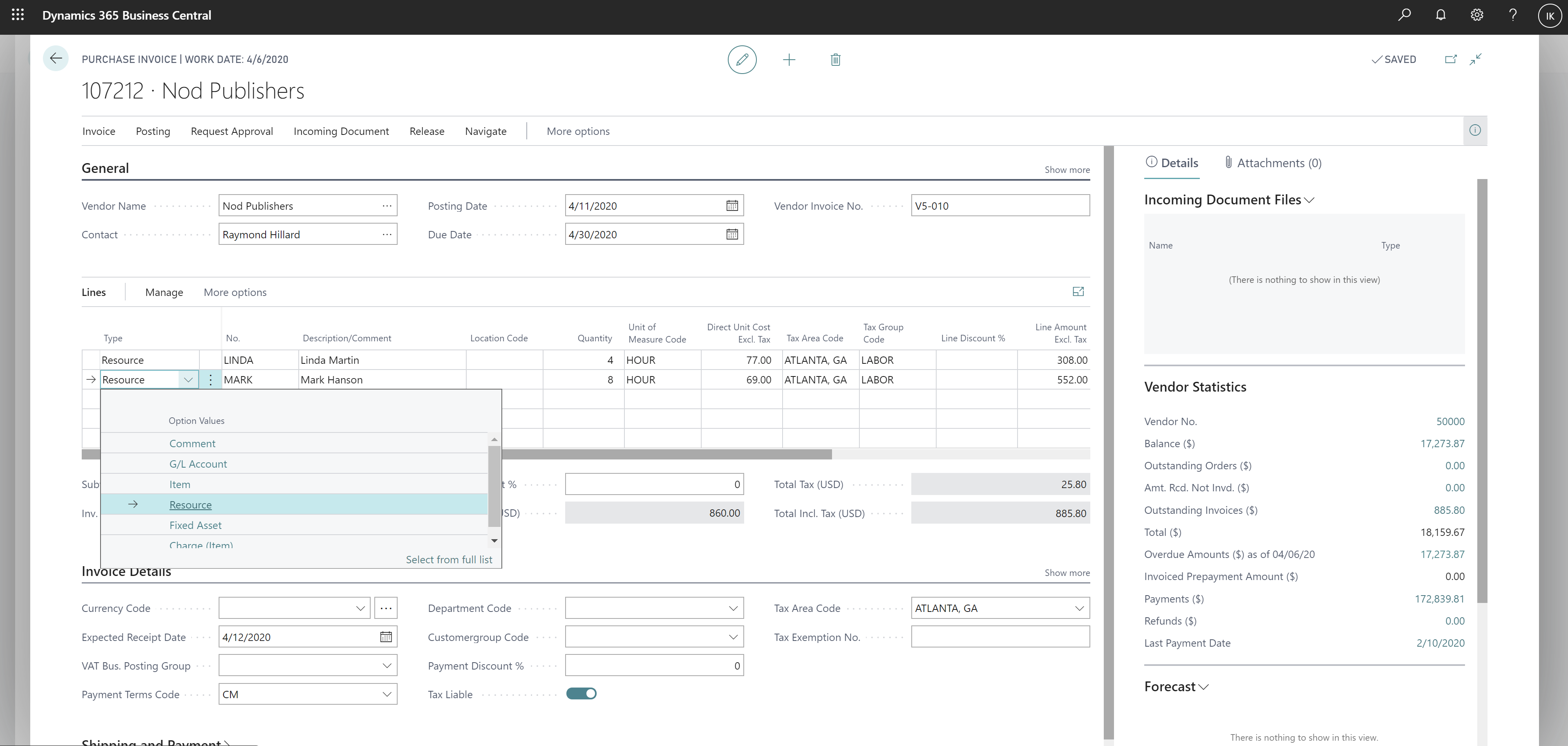Expand the Type dropdown on line two
1568x746 pixels.
188,379
